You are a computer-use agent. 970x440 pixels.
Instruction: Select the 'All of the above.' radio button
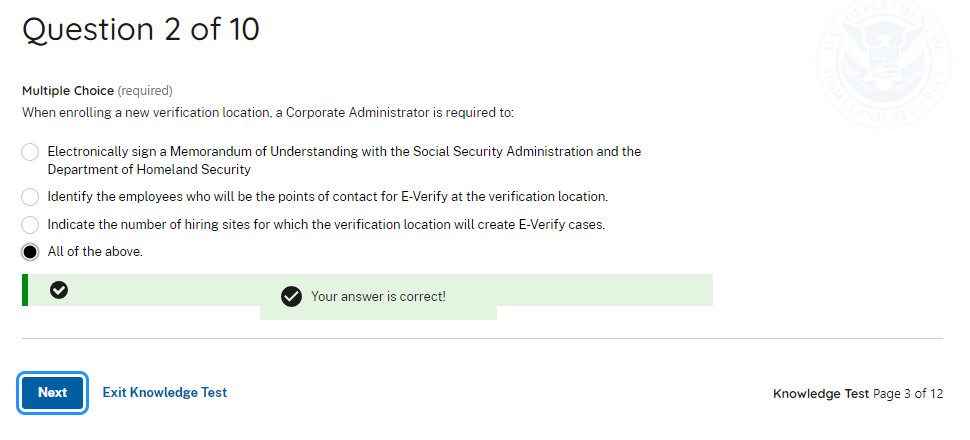(x=30, y=252)
